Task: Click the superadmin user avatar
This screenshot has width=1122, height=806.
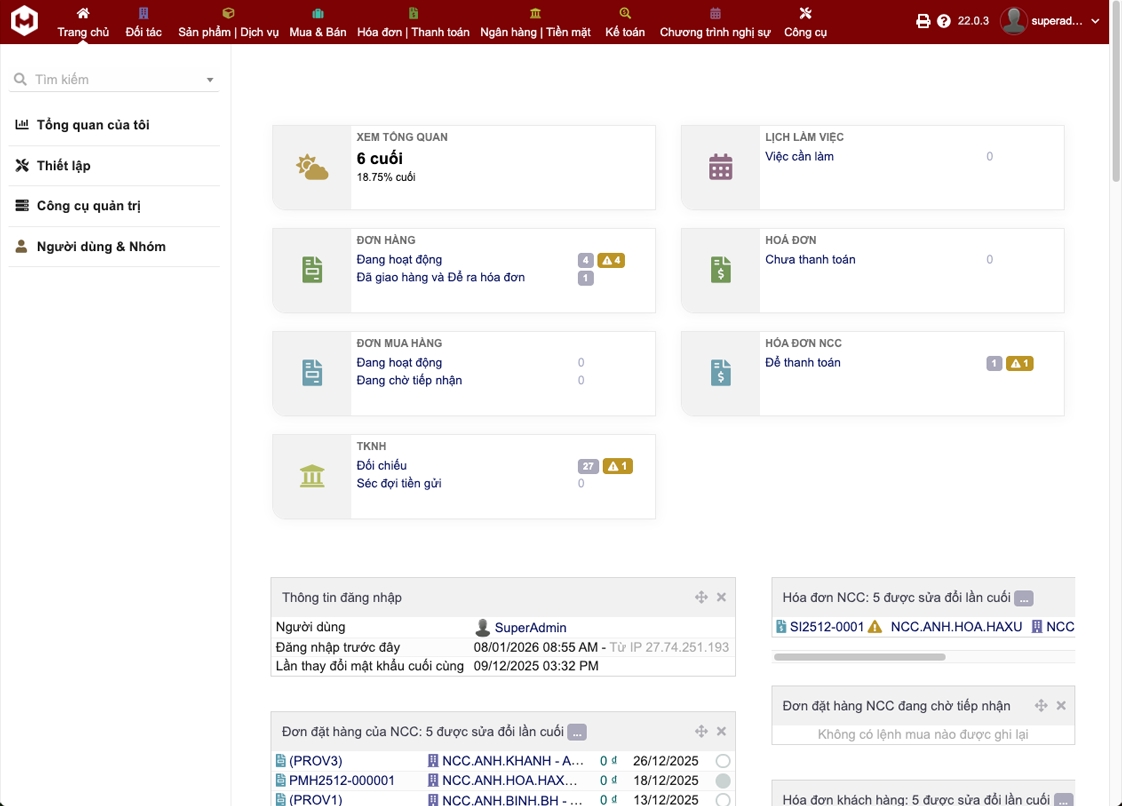Action: [1013, 21]
